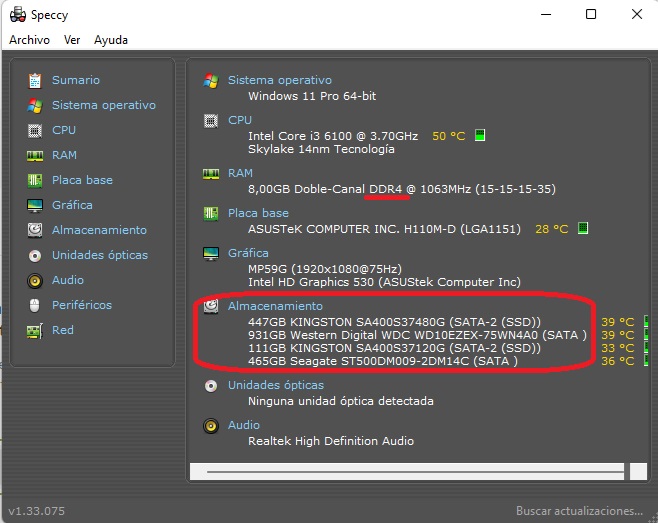Click the 50 °C CPU temperature
This screenshot has height=523, width=658.
(449, 136)
